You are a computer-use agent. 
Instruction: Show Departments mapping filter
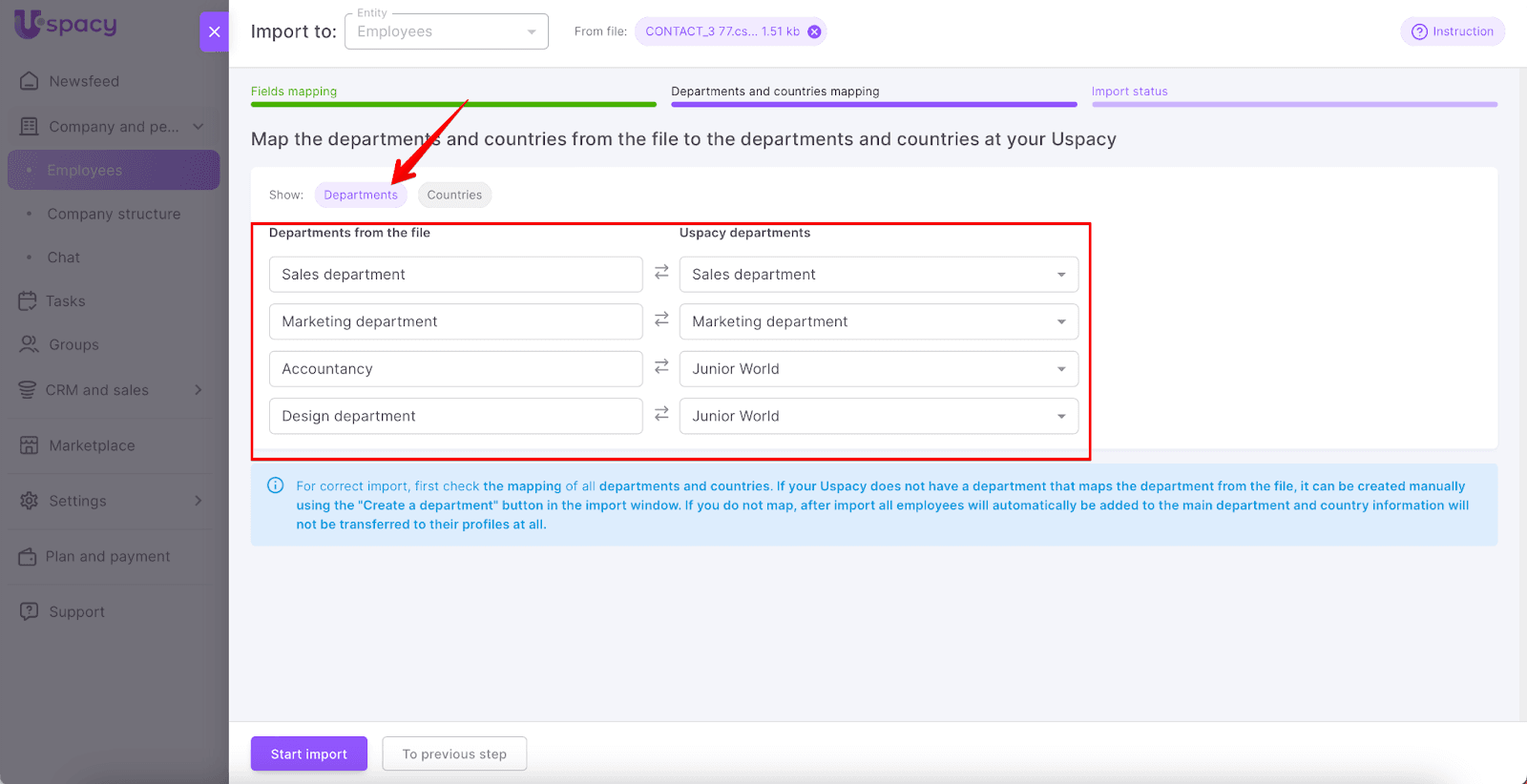(x=361, y=195)
